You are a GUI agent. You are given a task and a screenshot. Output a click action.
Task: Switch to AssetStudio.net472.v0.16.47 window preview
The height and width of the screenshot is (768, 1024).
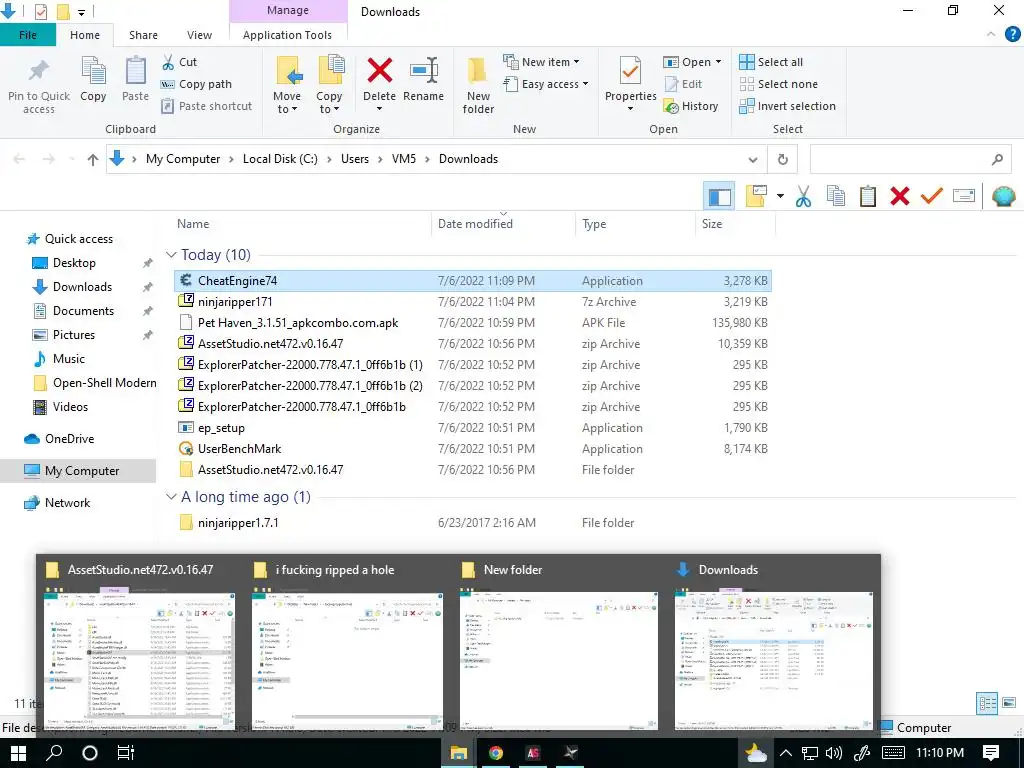pyautogui.click(x=139, y=646)
